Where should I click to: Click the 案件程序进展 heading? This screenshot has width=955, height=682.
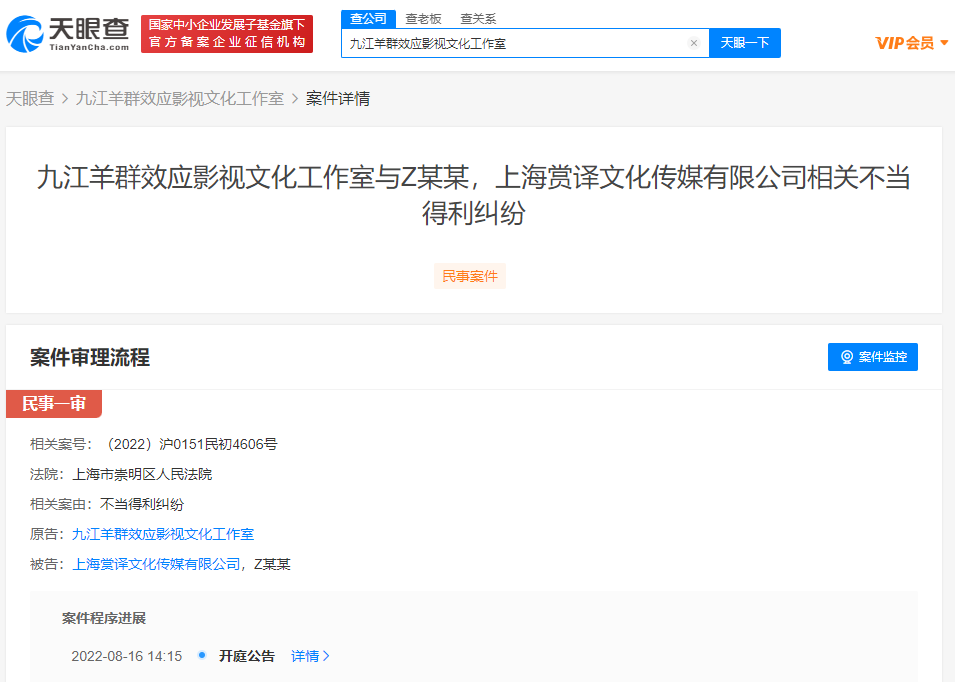click(x=104, y=618)
